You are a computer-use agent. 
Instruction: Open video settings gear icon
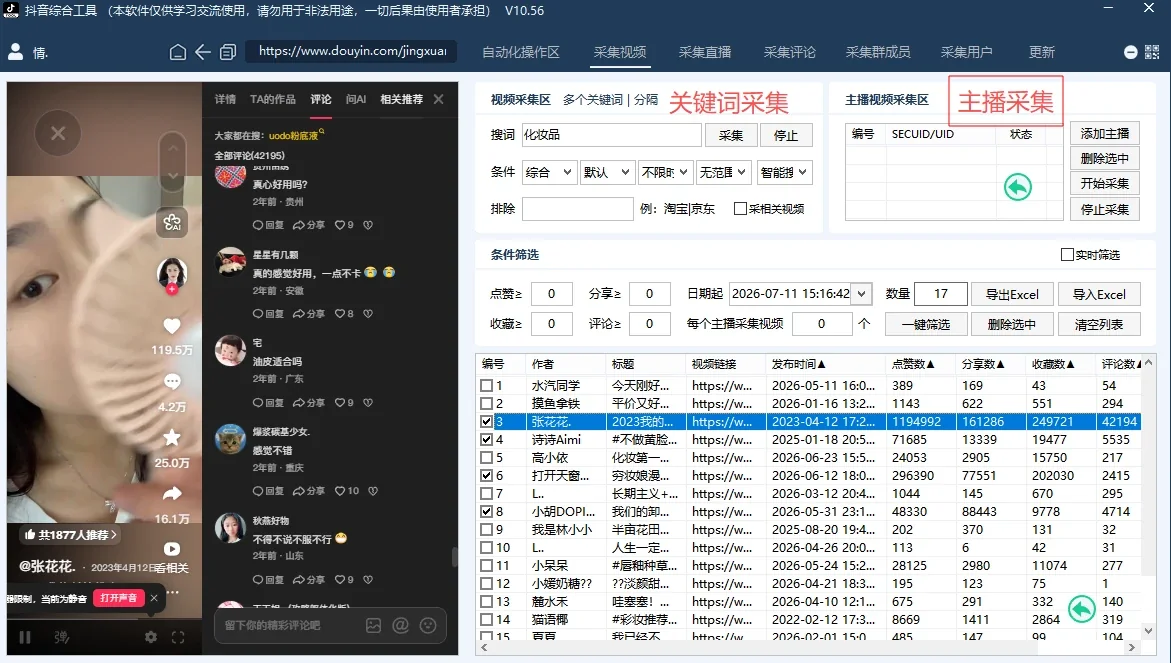151,637
